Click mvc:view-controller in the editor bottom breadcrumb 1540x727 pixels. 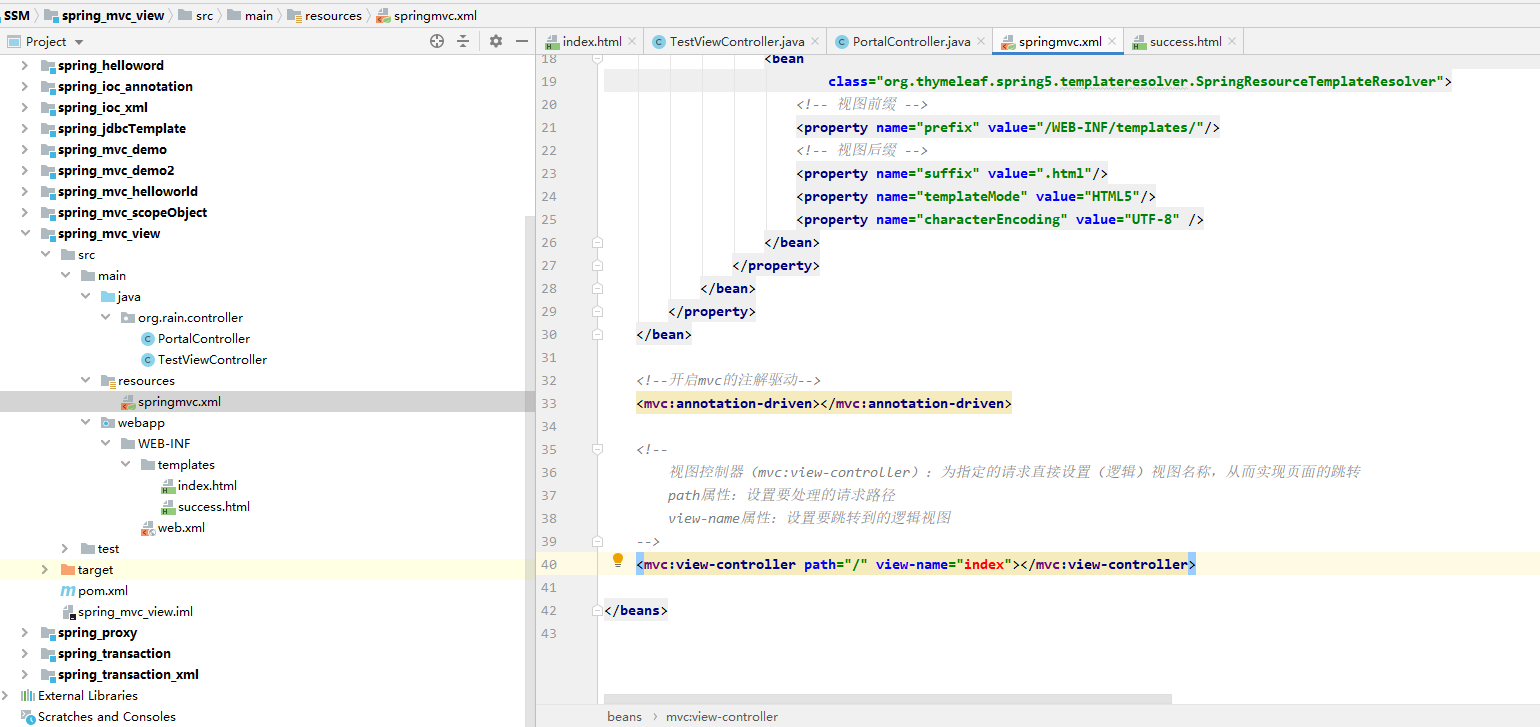tap(722, 716)
